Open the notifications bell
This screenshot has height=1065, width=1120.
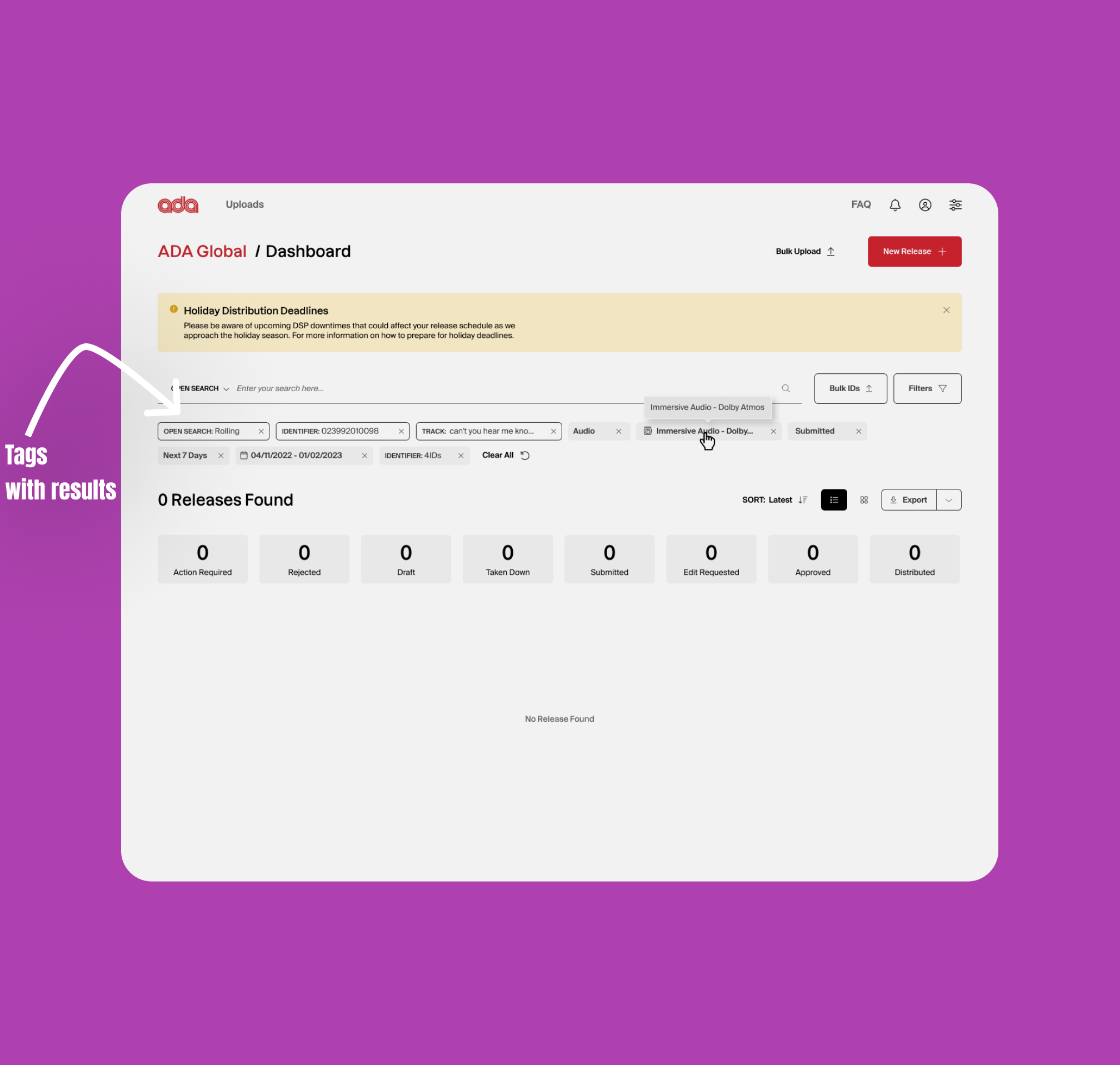click(x=894, y=205)
